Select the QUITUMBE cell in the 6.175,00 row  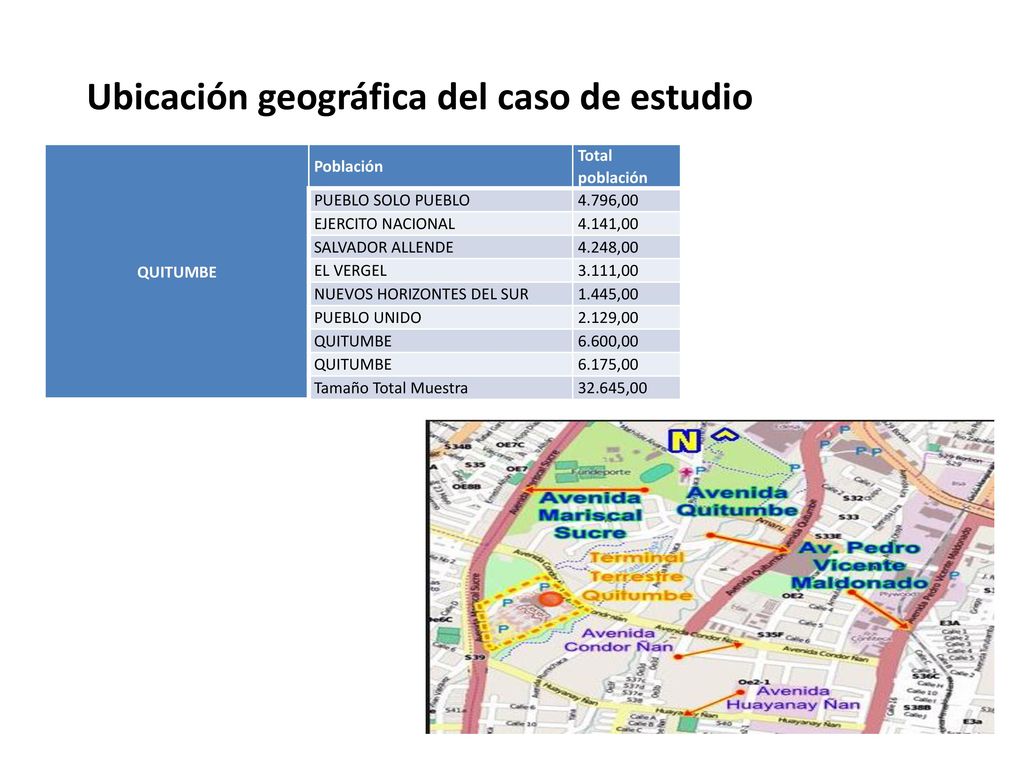[x=441, y=364]
